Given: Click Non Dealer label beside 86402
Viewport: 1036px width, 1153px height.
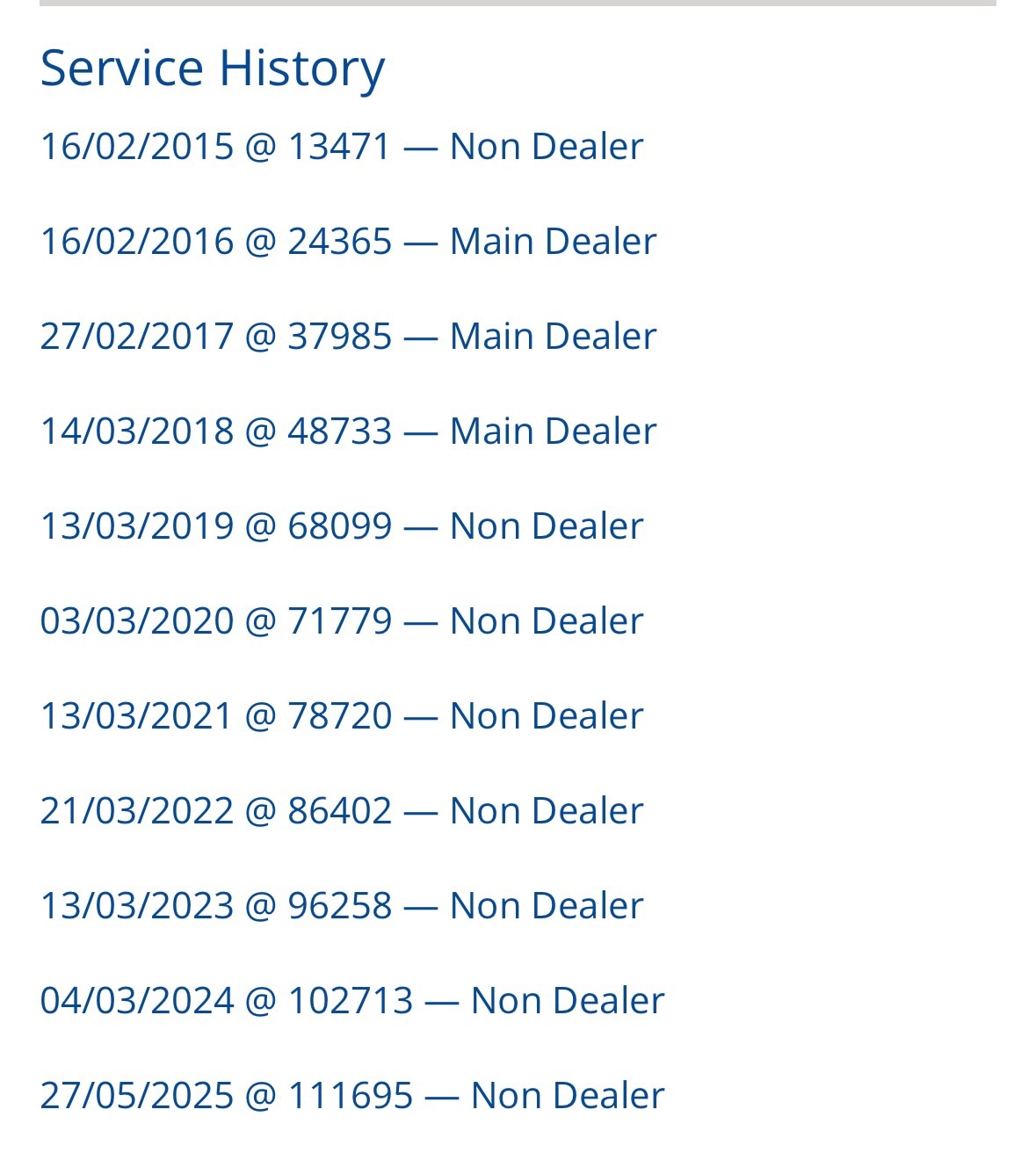Looking at the screenshot, I should click(546, 810).
